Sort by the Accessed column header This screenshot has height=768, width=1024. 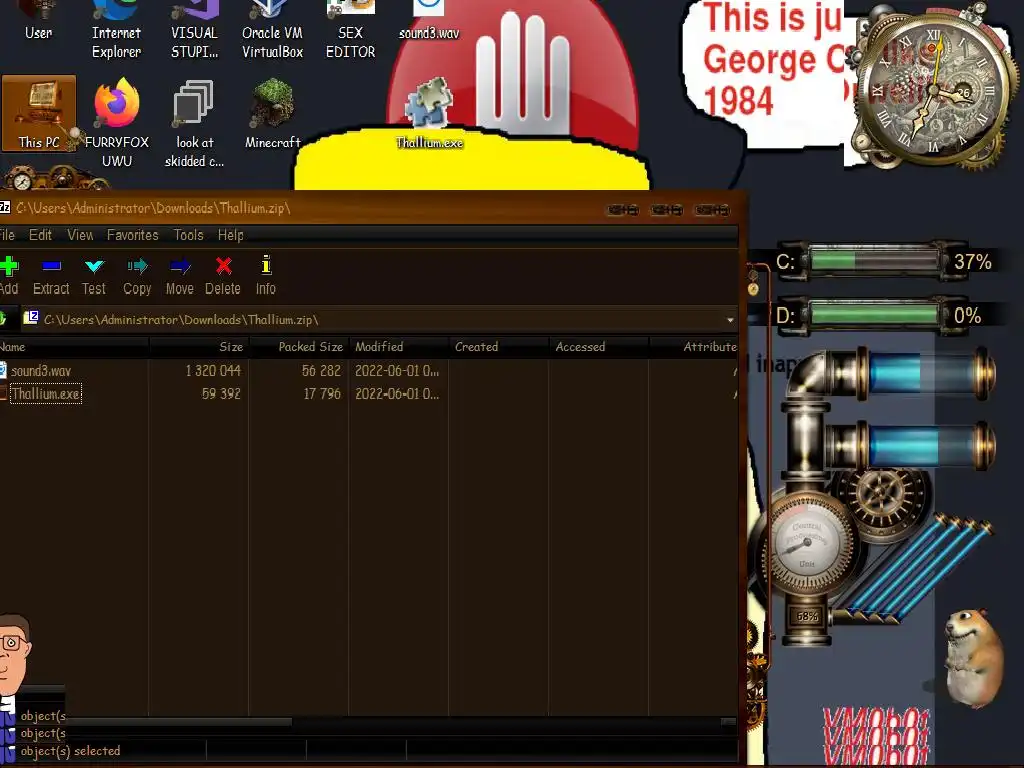pos(599,347)
